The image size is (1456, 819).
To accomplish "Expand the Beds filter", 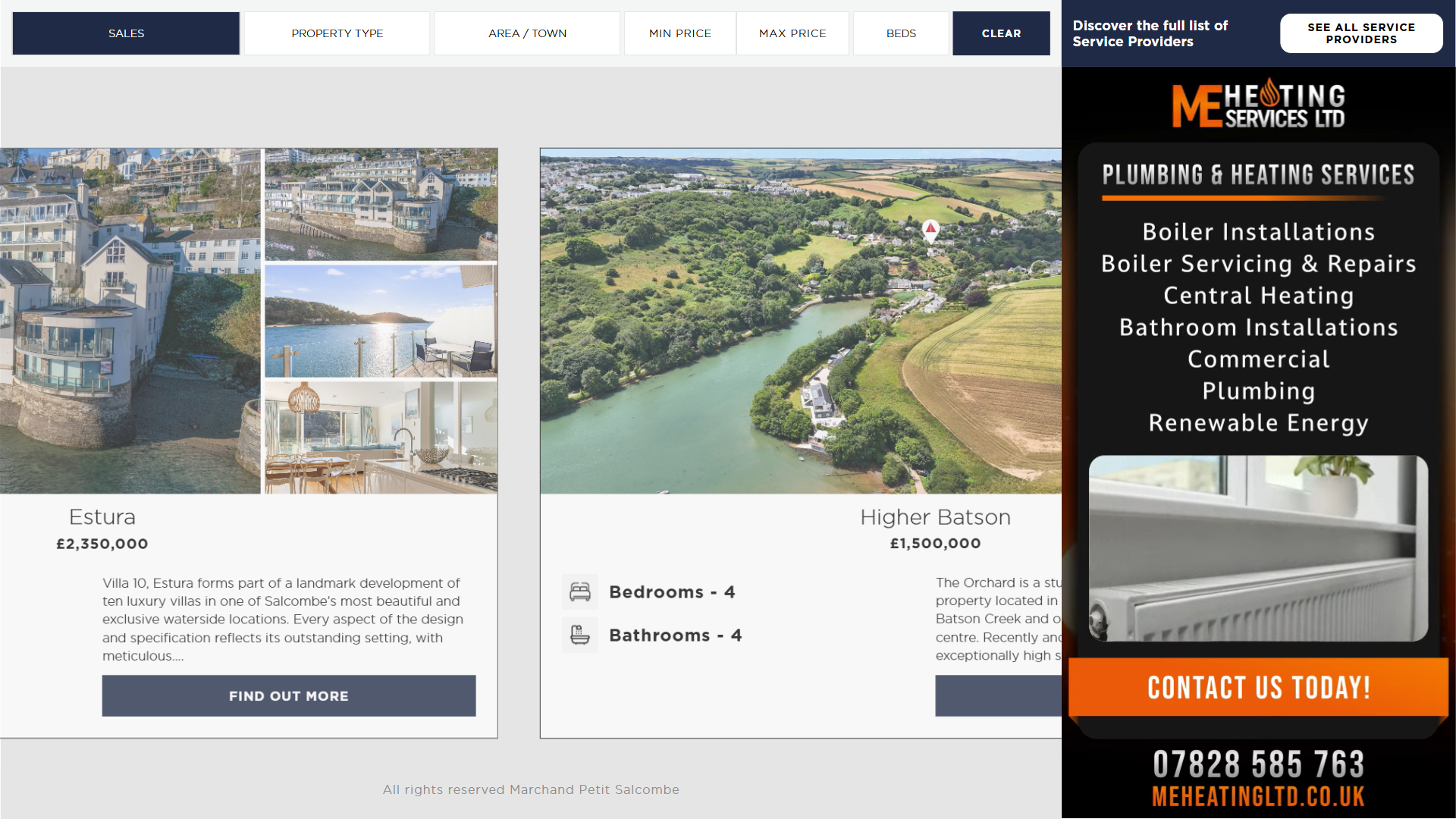I will coord(901,33).
